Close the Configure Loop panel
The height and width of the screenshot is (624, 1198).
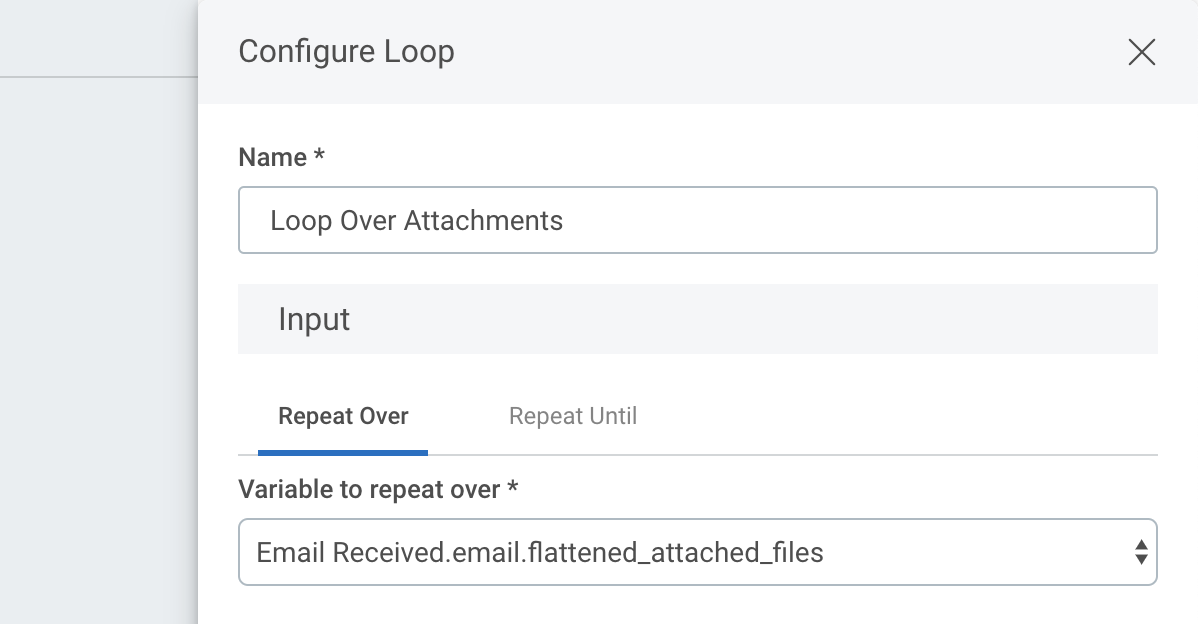click(1141, 52)
